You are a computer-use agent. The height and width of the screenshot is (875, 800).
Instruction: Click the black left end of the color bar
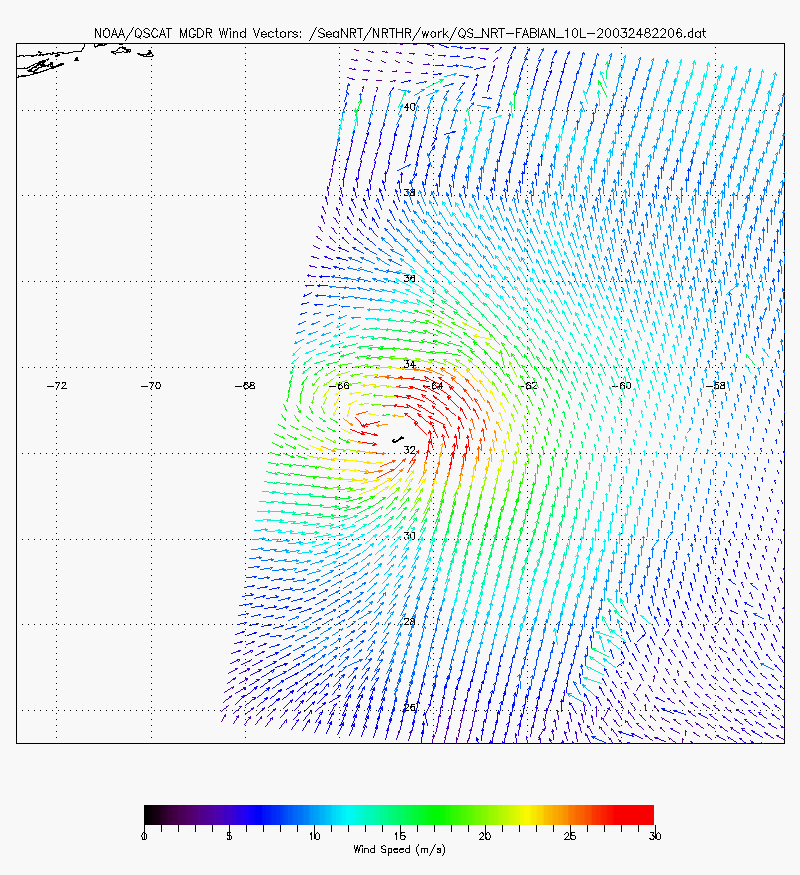150,815
